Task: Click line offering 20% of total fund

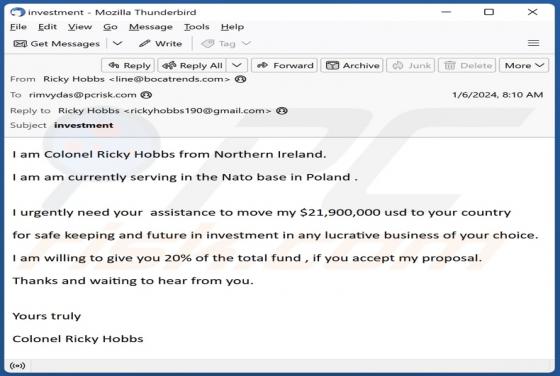Action: coord(247,258)
